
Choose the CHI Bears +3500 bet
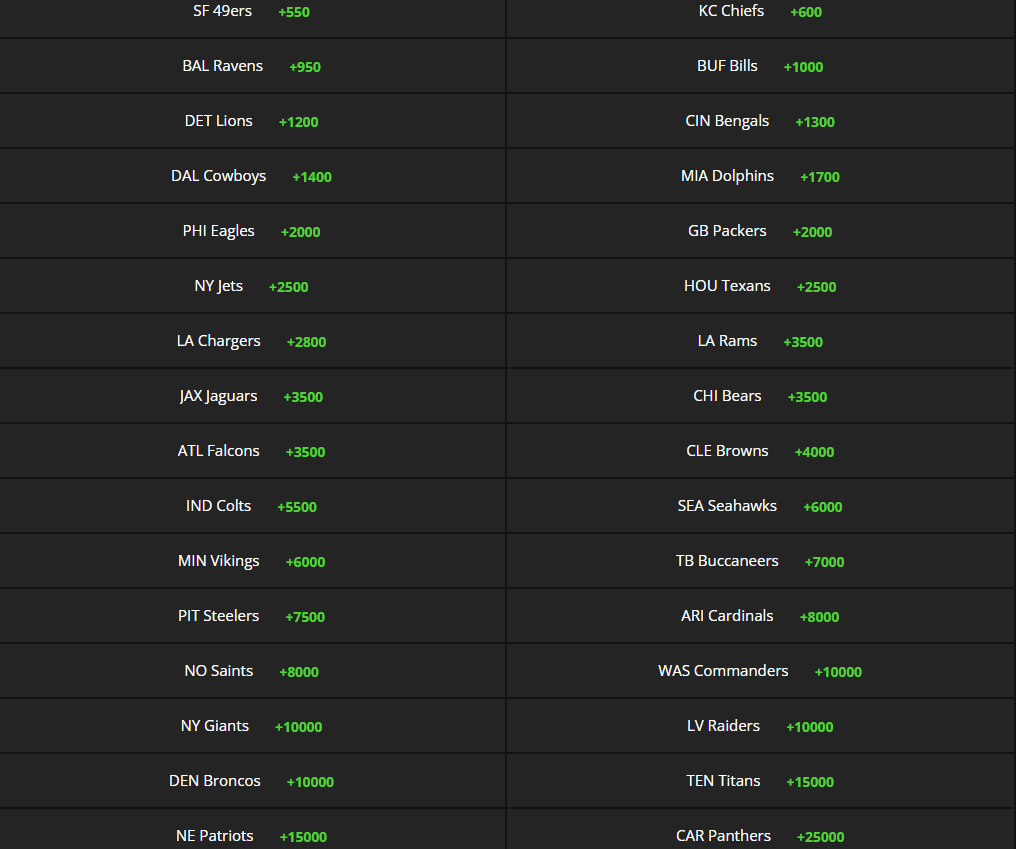click(760, 396)
